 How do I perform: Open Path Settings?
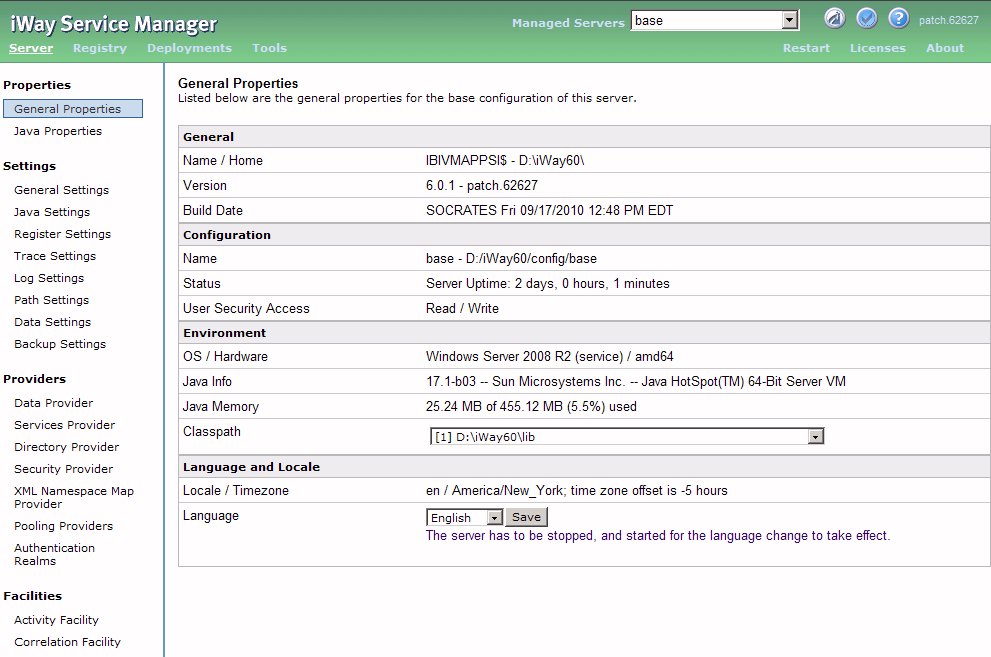click(x=51, y=300)
